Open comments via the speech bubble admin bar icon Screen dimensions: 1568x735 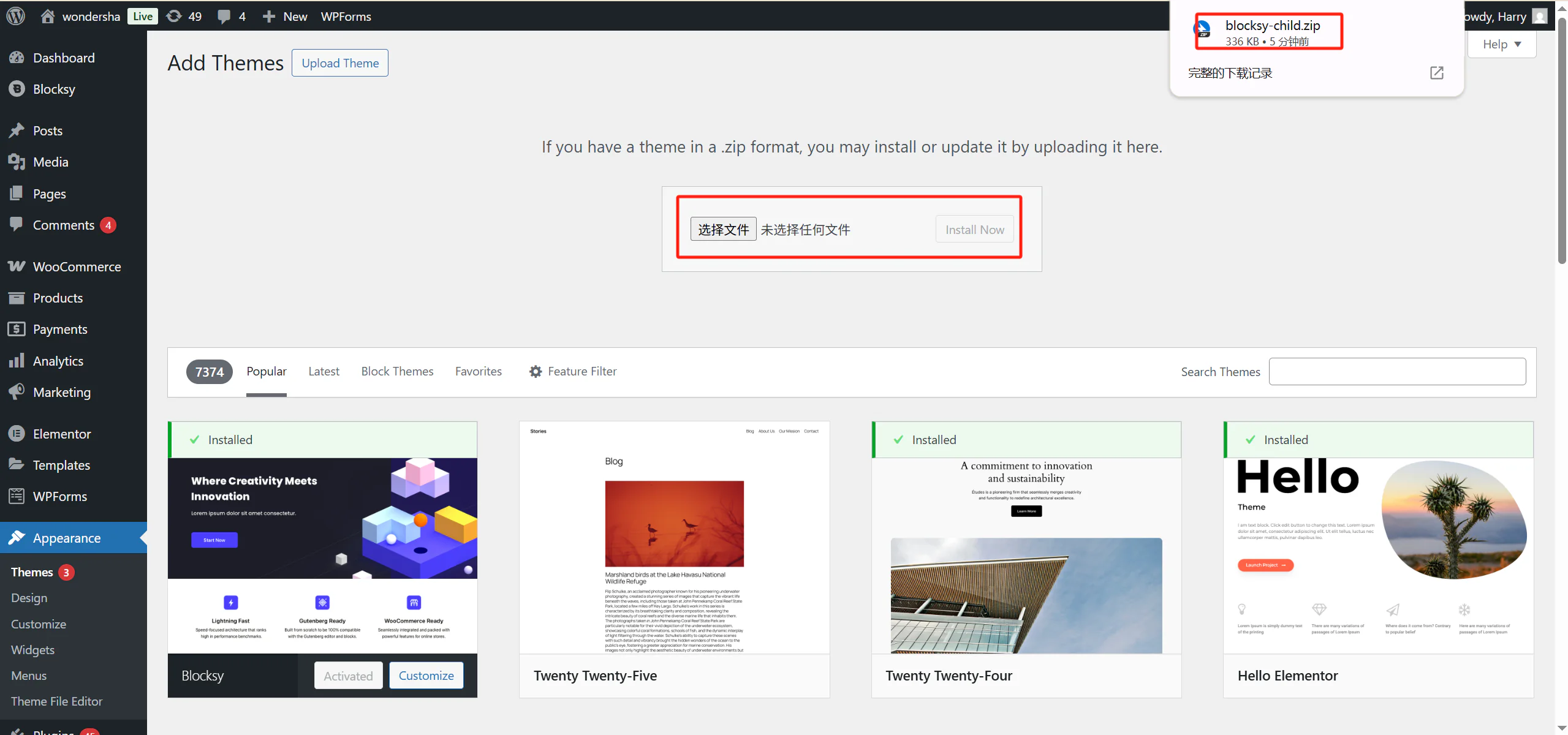click(222, 16)
